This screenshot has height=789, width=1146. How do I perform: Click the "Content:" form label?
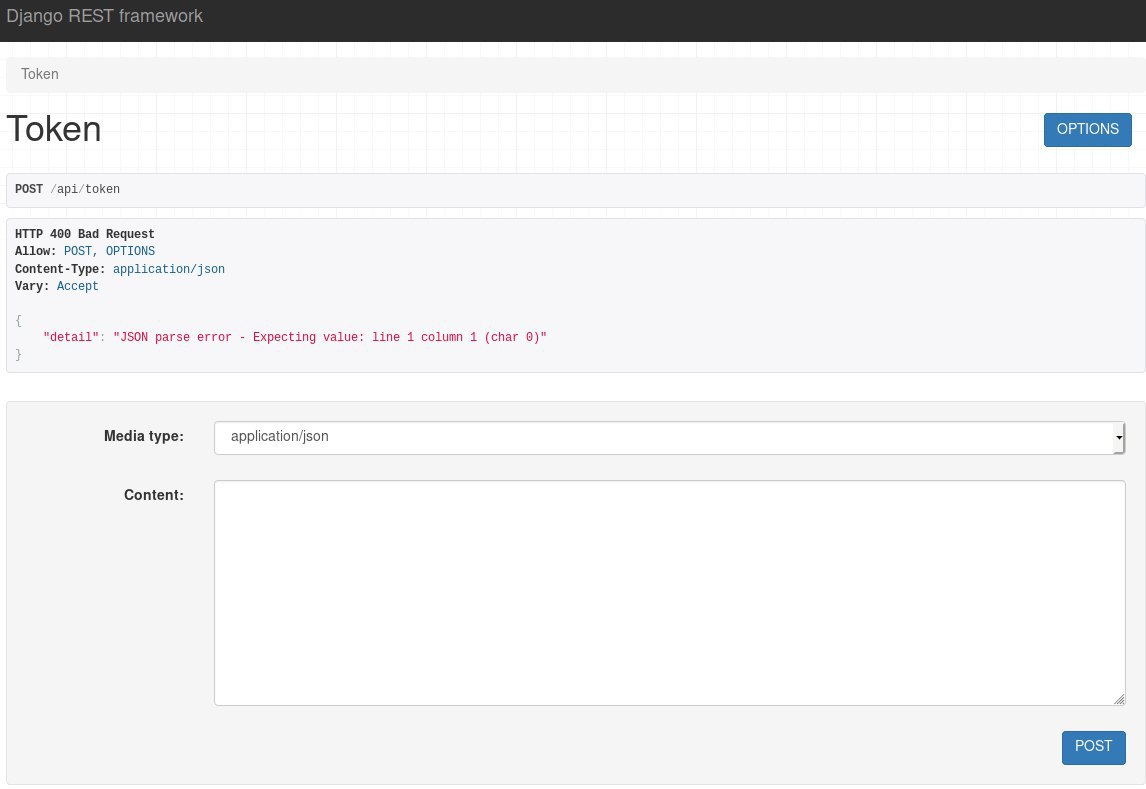pos(154,494)
